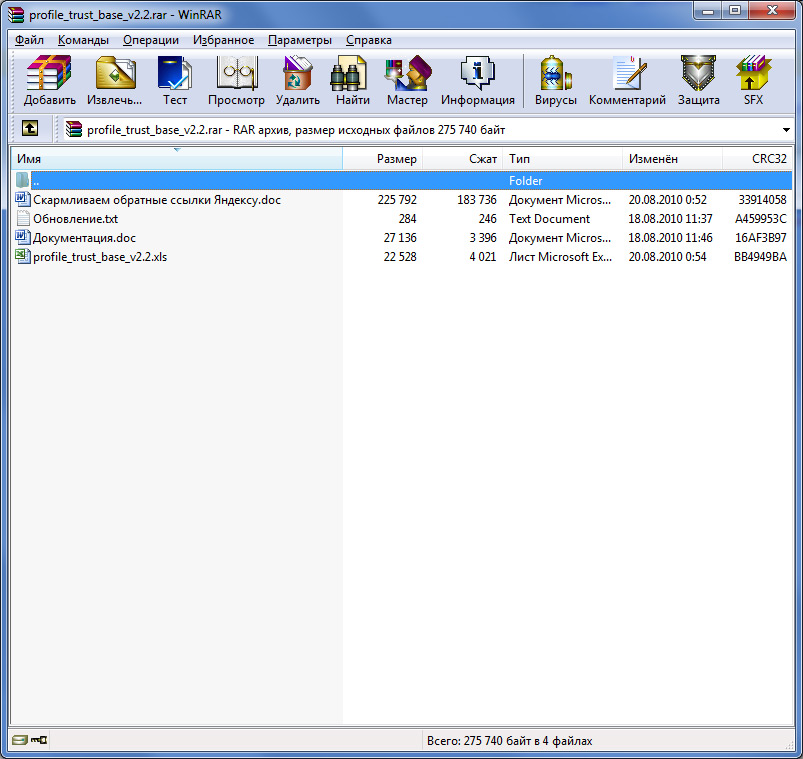Launch the Мастер (Wizard) icon
Viewport: 803px width, 759px height.
coord(408,73)
